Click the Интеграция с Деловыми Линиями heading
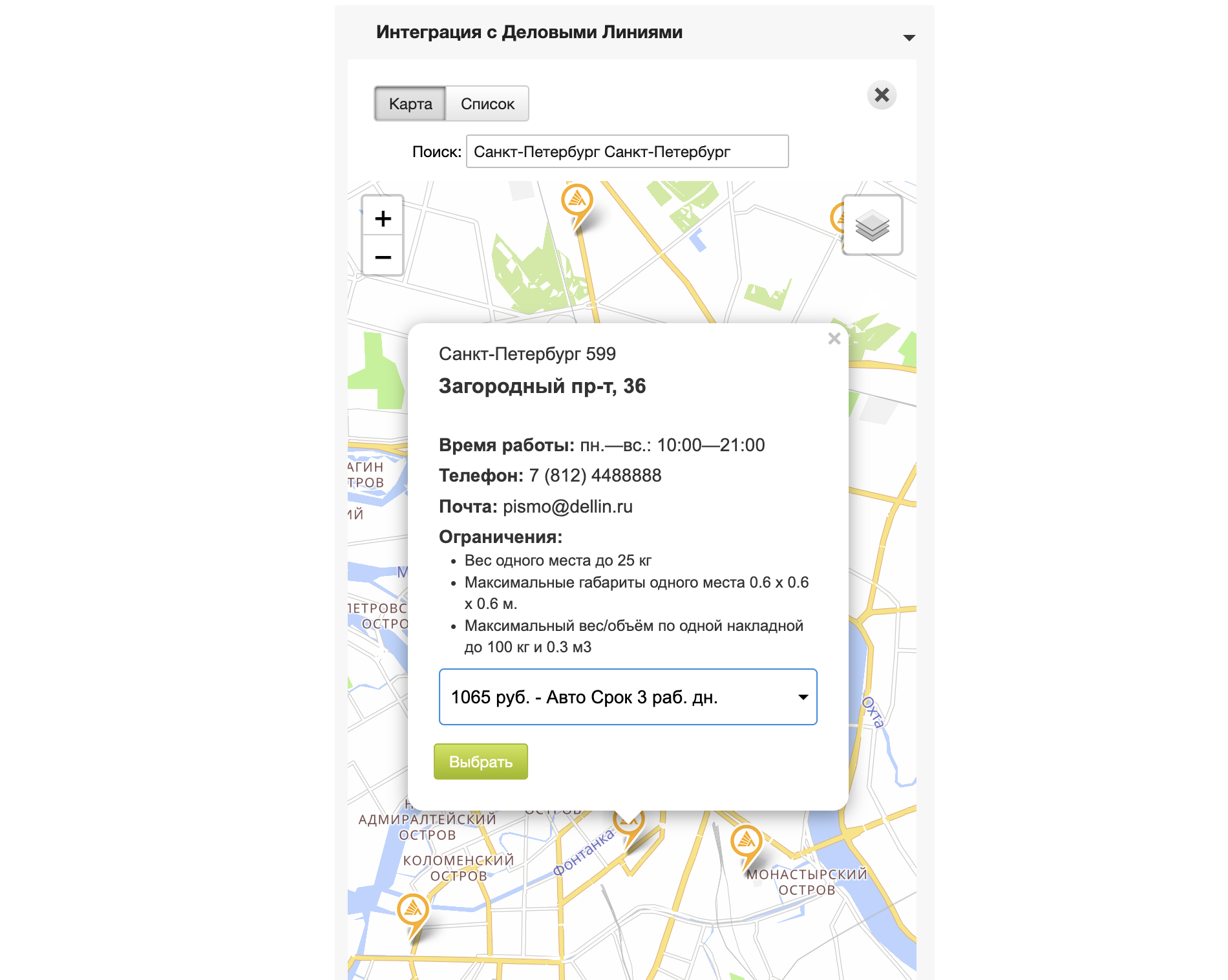The image size is (1228, 980). coord(529,32)
